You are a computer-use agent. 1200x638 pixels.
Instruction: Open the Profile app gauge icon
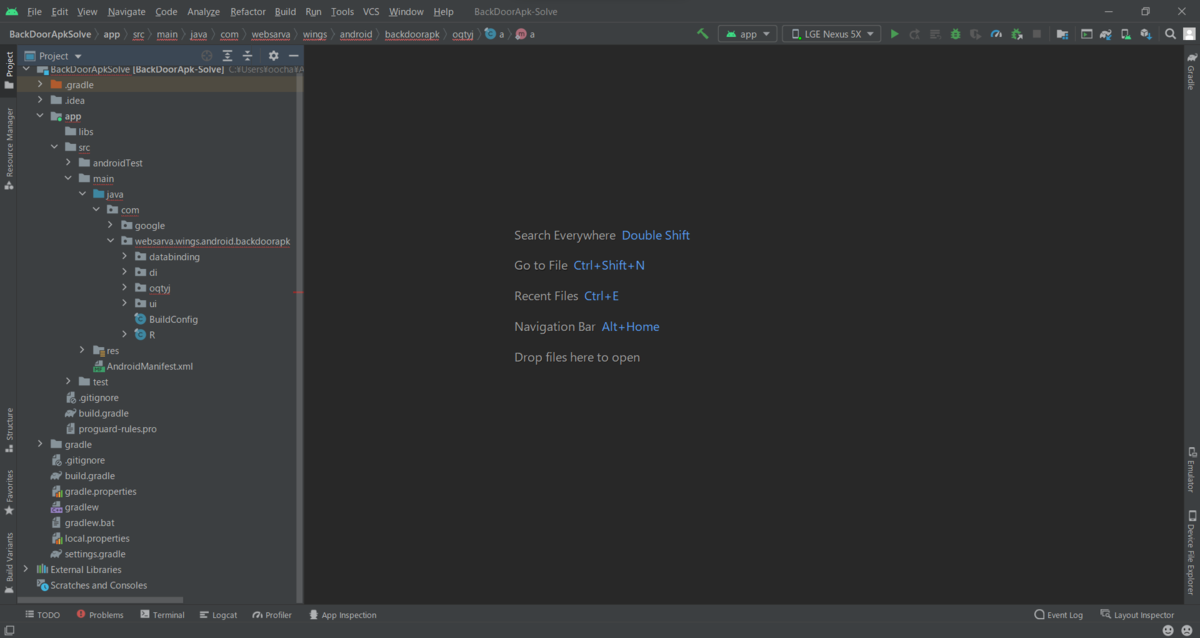point(996,34)
